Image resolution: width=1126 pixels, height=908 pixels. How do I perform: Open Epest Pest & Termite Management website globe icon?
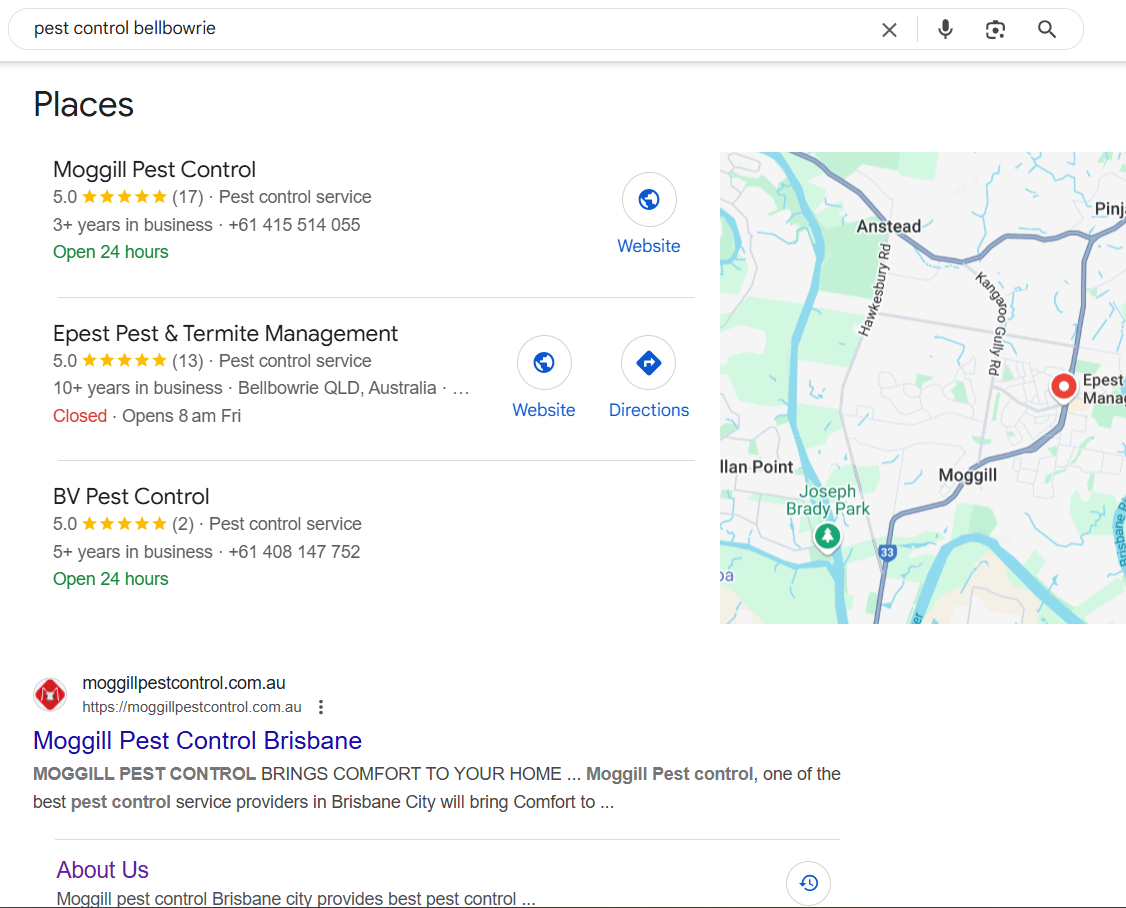[544, 363]
